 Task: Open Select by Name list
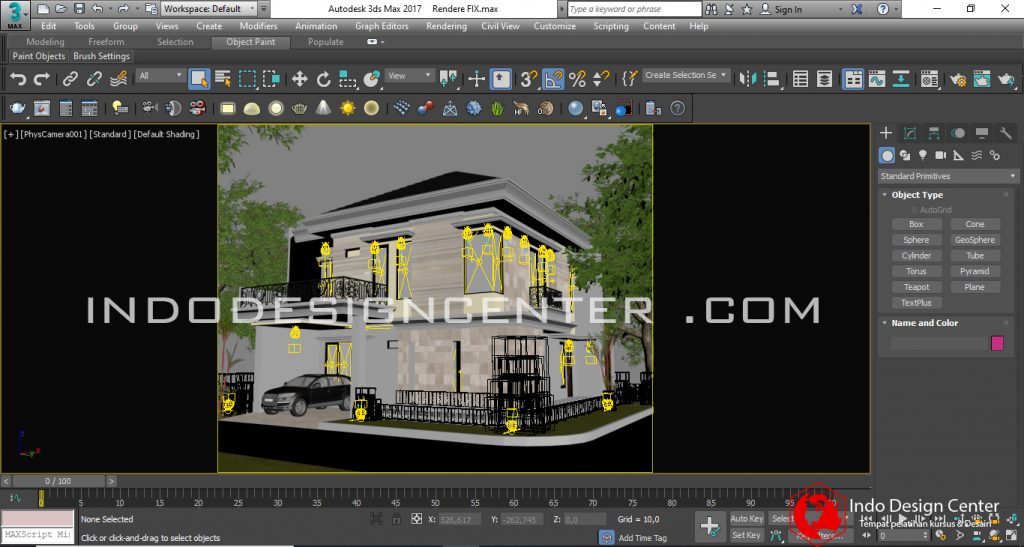coord(223,79)
